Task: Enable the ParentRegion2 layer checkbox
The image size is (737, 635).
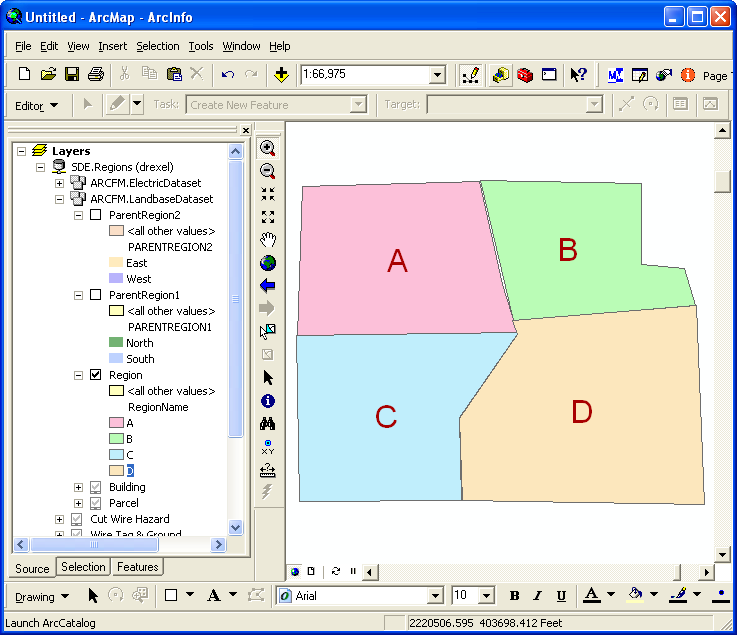Action: (96, 215)
